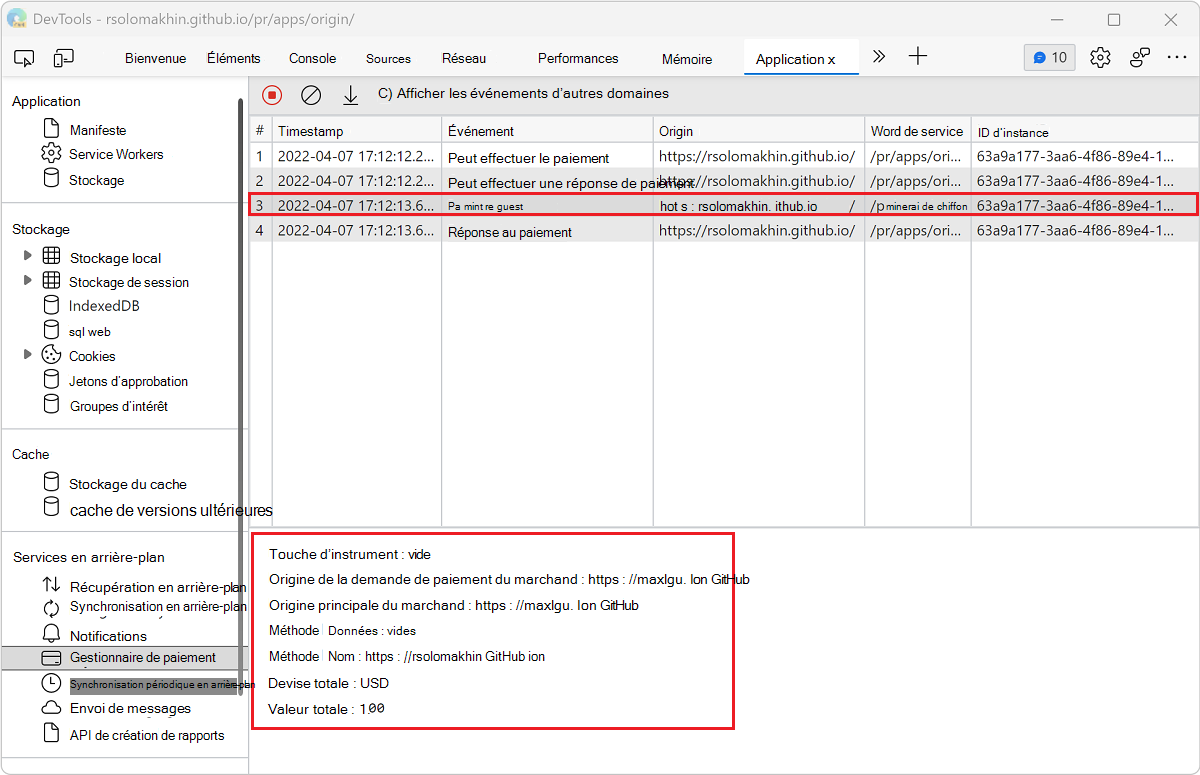The image size is (1200, 775).
Task: Stop recording payment handler events
Action: [x=272, y=95]
